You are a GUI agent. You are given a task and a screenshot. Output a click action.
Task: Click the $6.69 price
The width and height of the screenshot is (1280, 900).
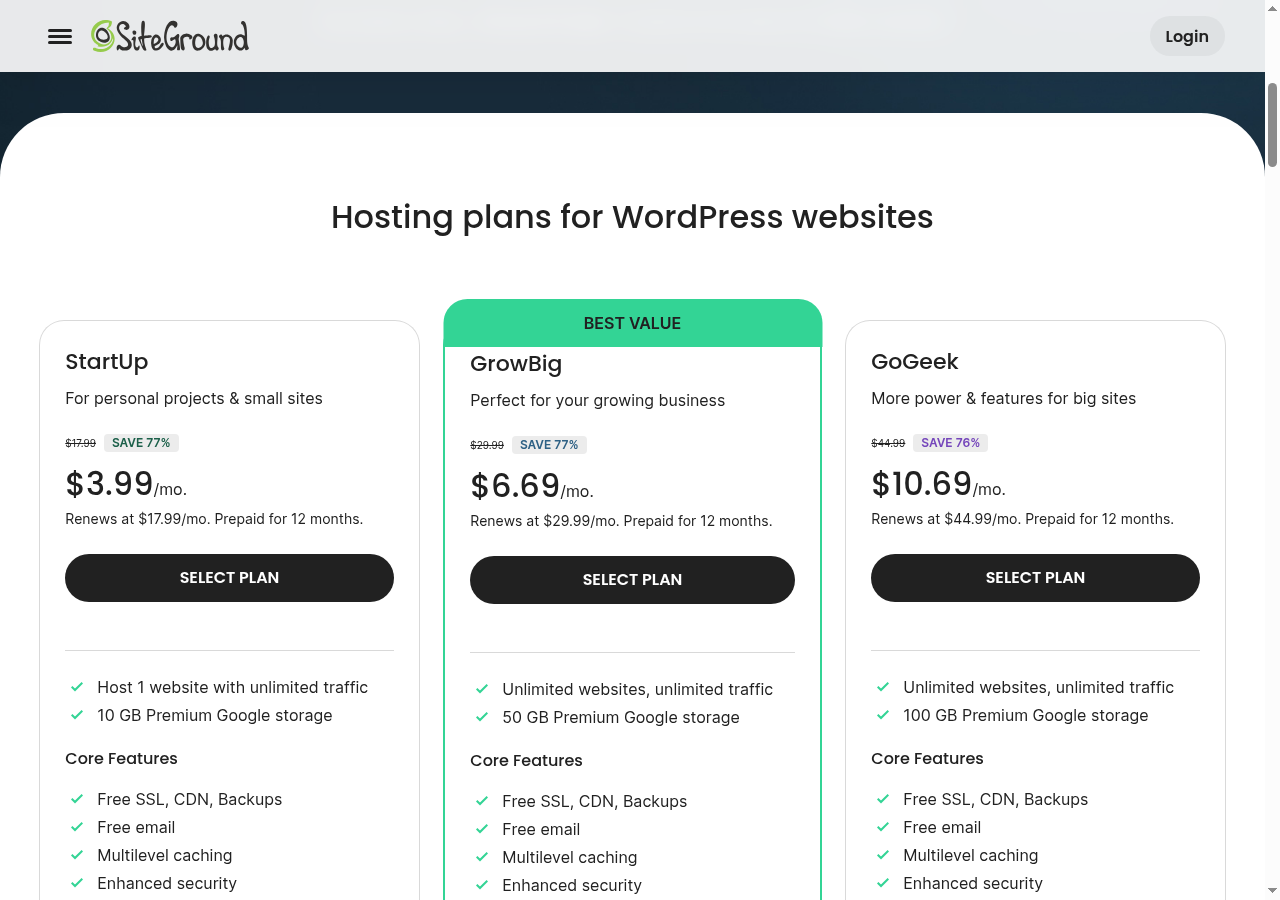[x=515, y=486]
